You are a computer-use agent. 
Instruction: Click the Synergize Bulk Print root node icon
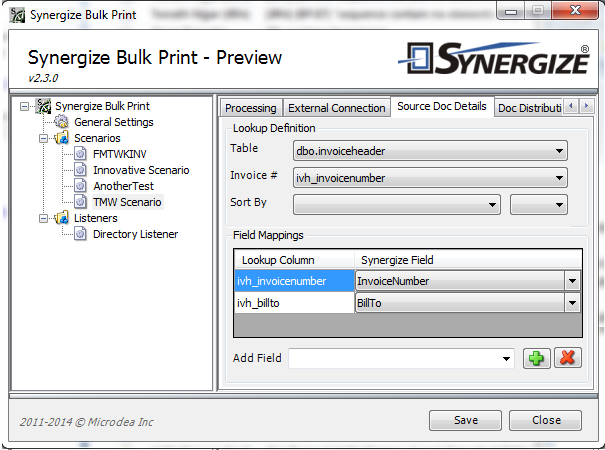coord(43,106)
